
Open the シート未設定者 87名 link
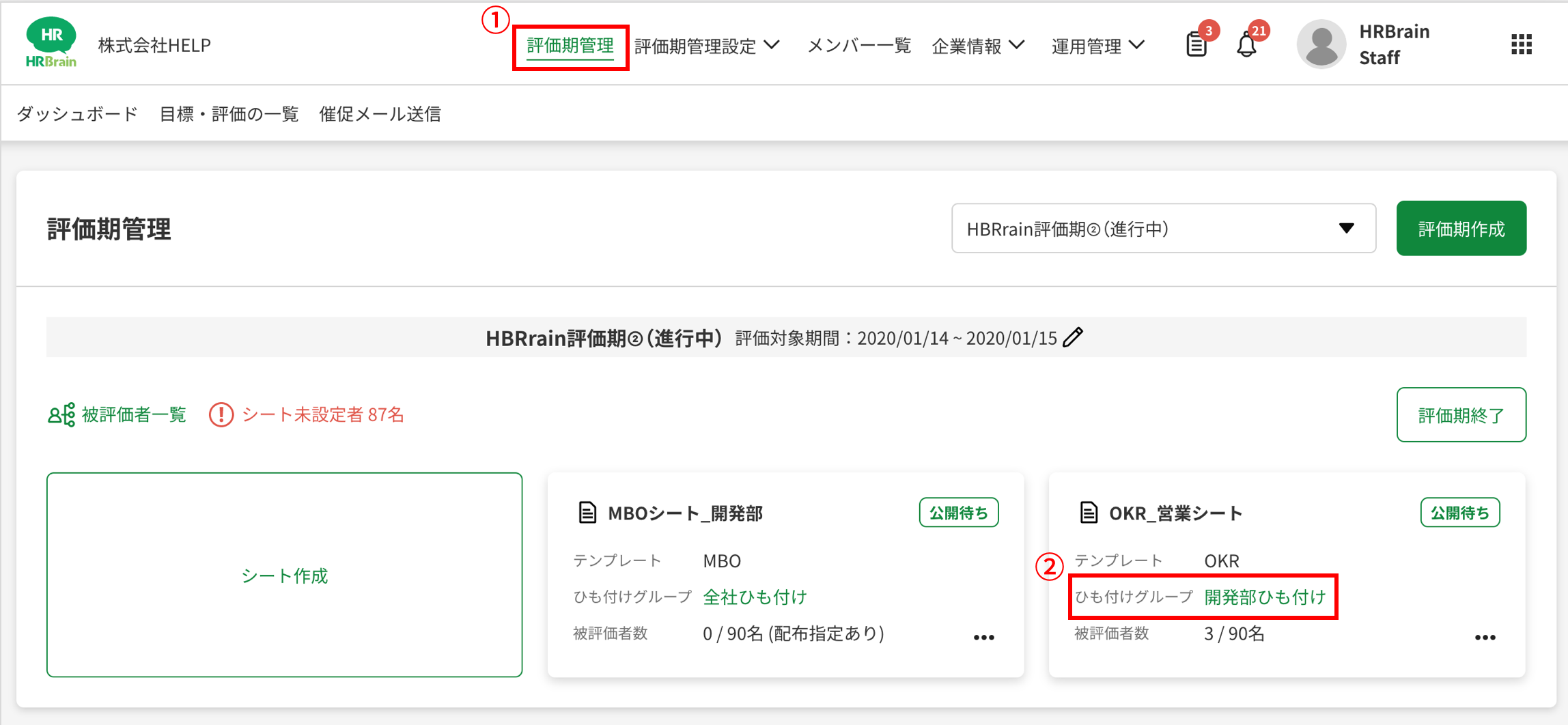tap(323, 414)
